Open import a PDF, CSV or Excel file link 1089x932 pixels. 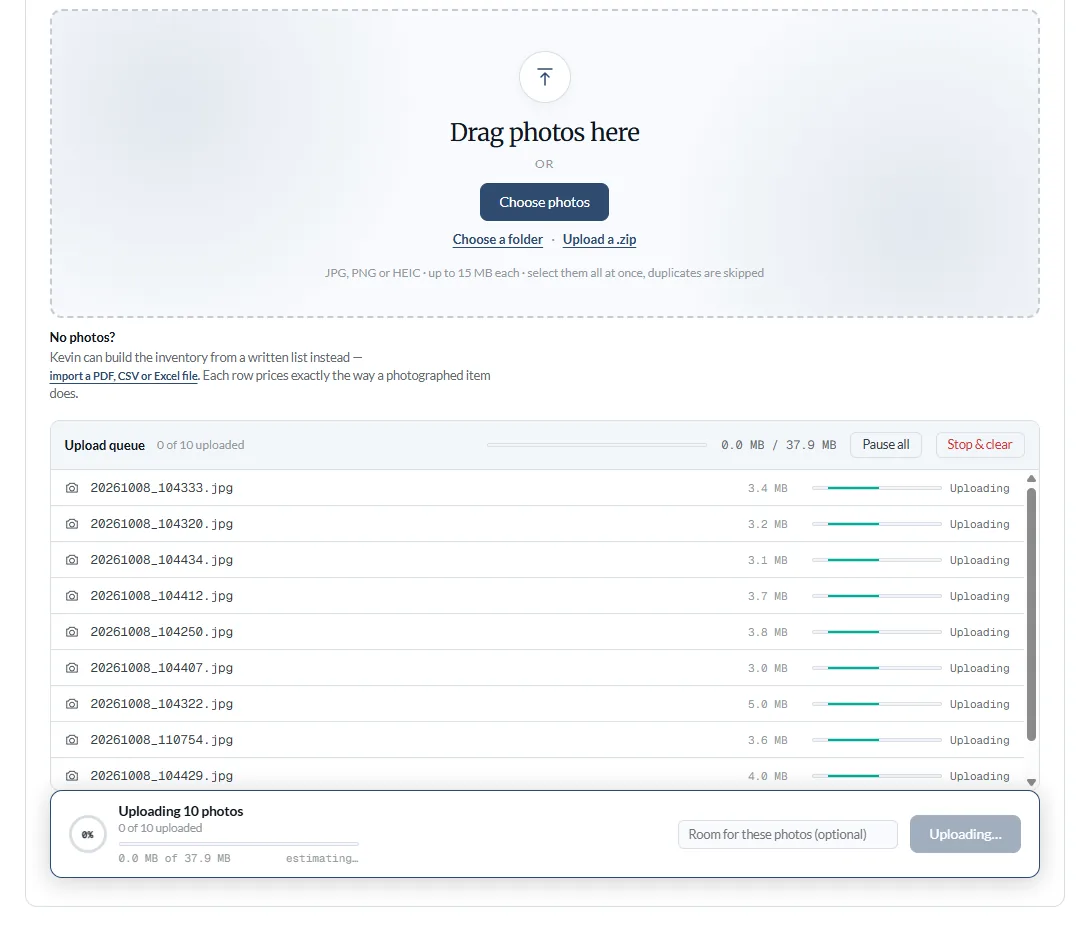coord(124,376)
